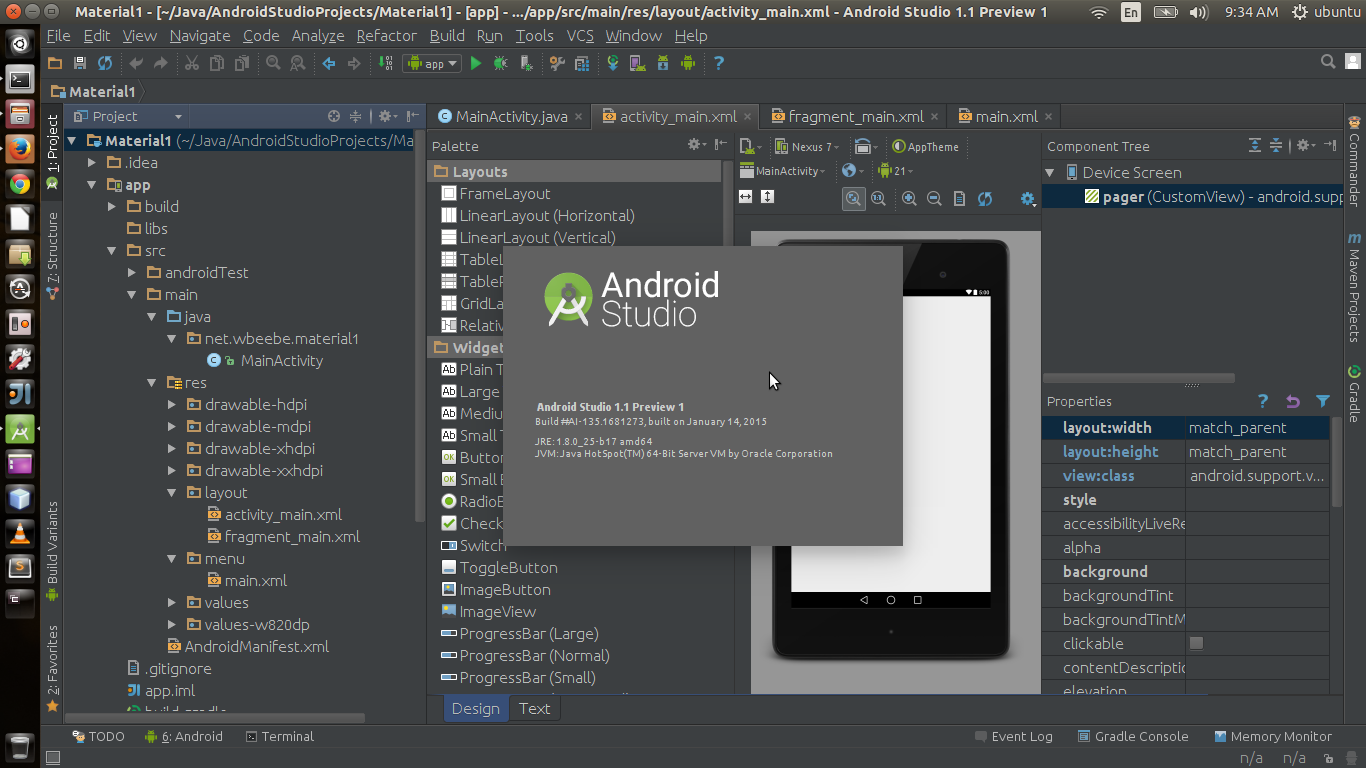Screen dimensions: 1366x768
Task: Open the Project panel gear settings
Action: pos(387,116)
